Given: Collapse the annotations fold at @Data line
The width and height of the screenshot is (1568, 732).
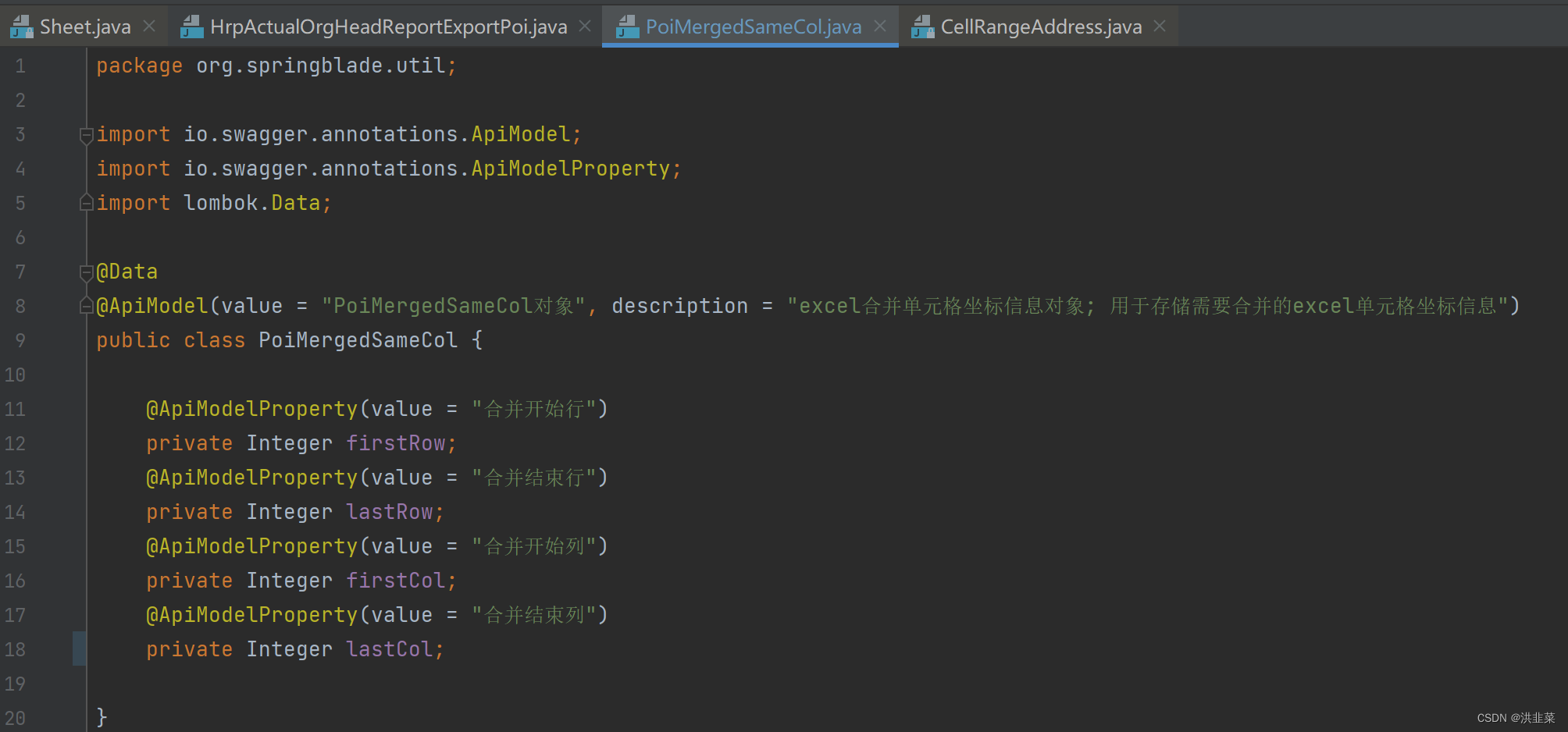Looking at the screenshot, I should [x=87, y=272].
